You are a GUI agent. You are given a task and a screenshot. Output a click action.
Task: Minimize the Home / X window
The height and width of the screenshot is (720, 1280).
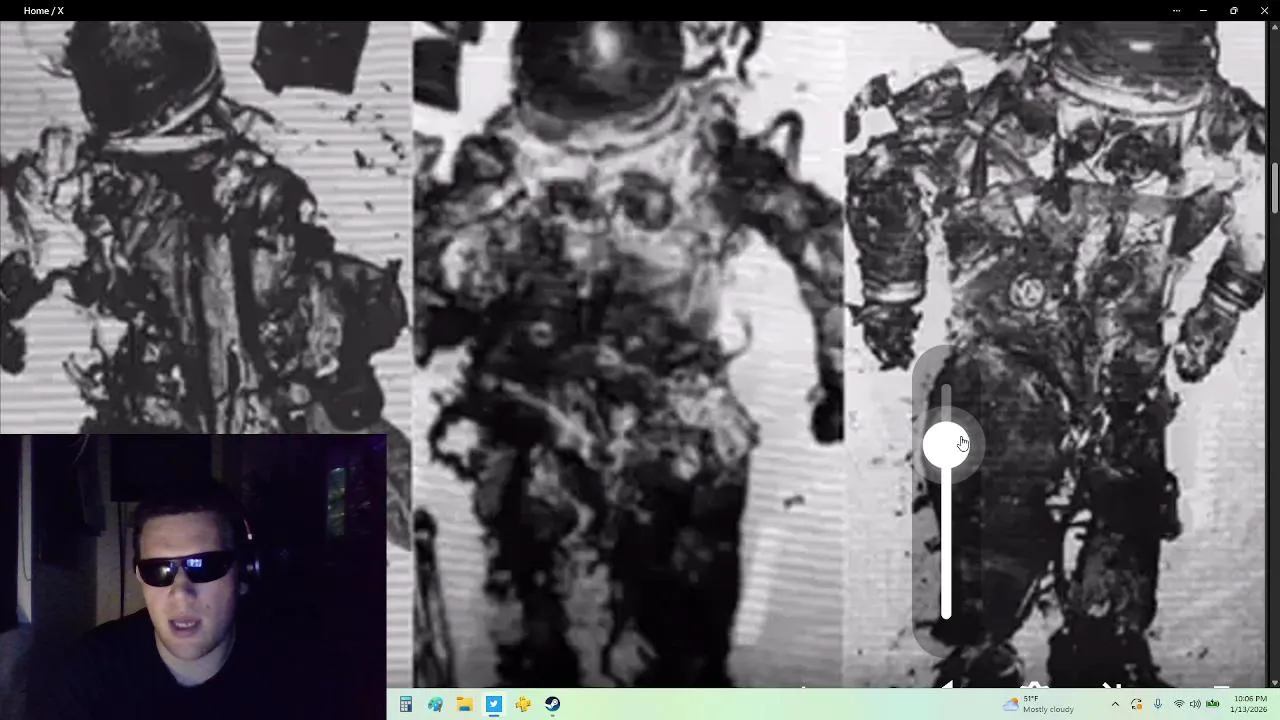(1203, 10)
